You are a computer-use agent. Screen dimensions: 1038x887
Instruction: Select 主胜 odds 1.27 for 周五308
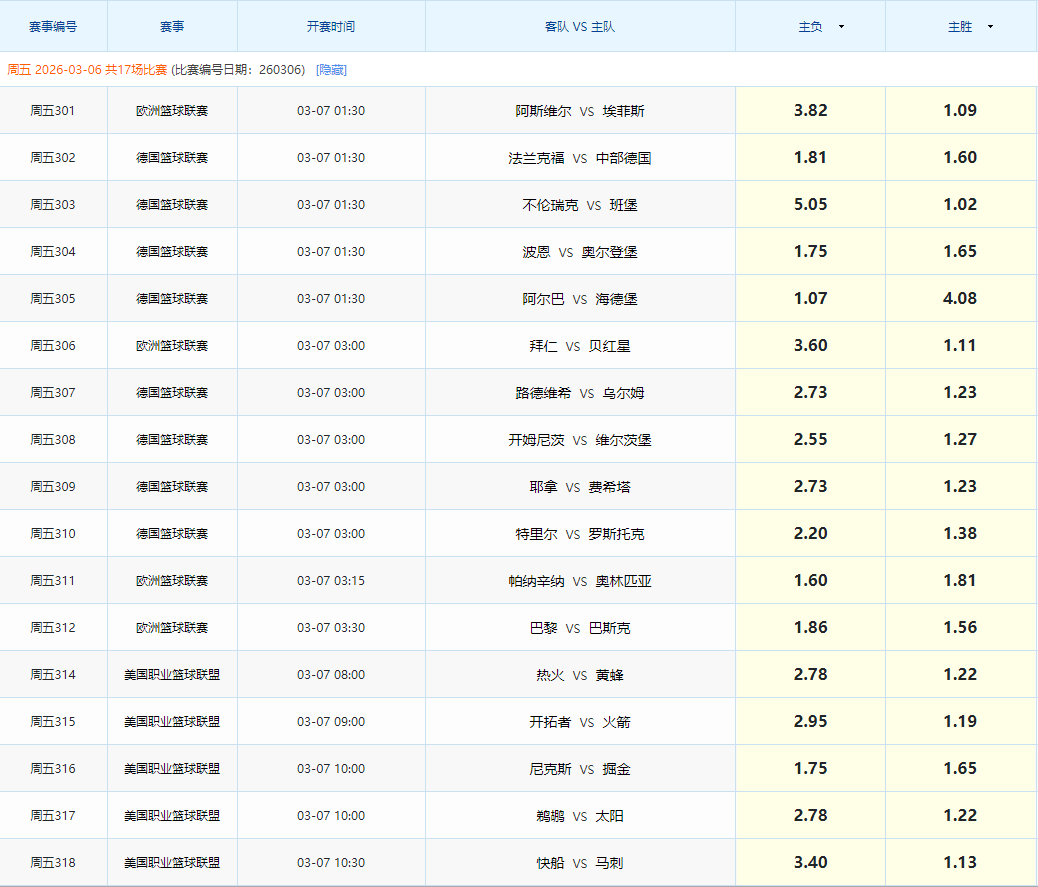pos(960,440)
